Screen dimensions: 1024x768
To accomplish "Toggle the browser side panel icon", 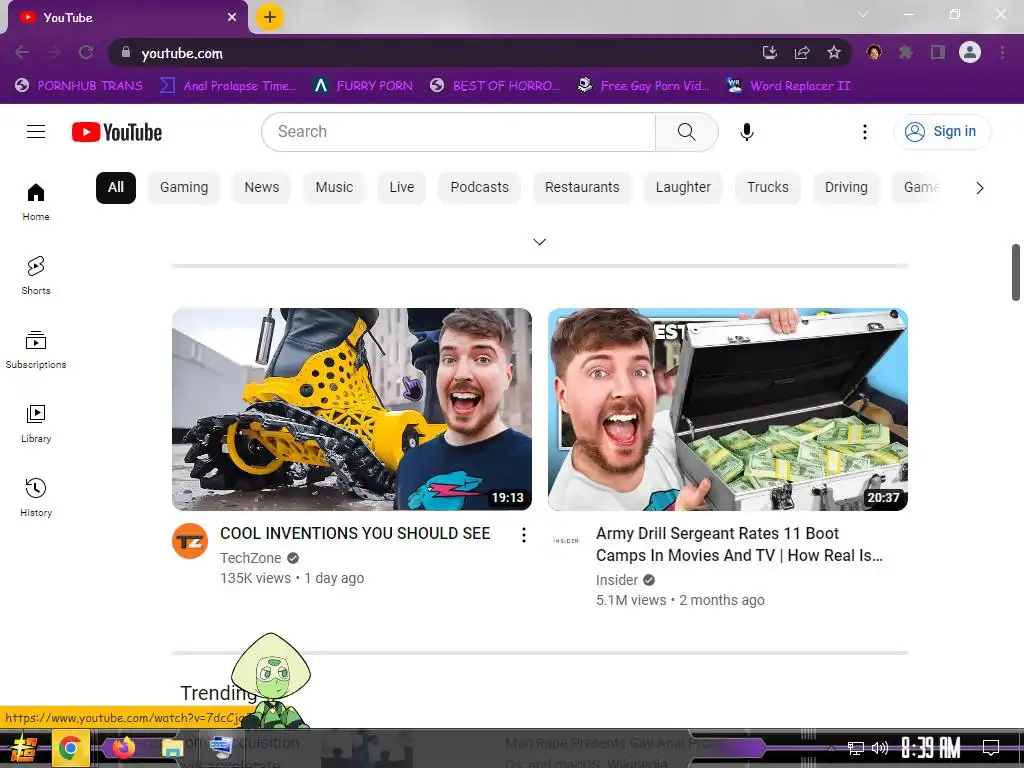I will point(938,52).
